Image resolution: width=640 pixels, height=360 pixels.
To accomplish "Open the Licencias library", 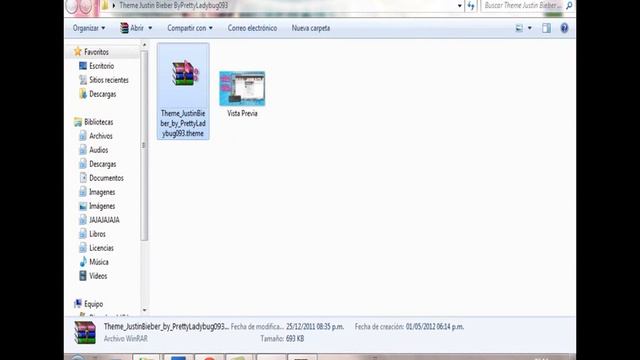I will [101, 248].
